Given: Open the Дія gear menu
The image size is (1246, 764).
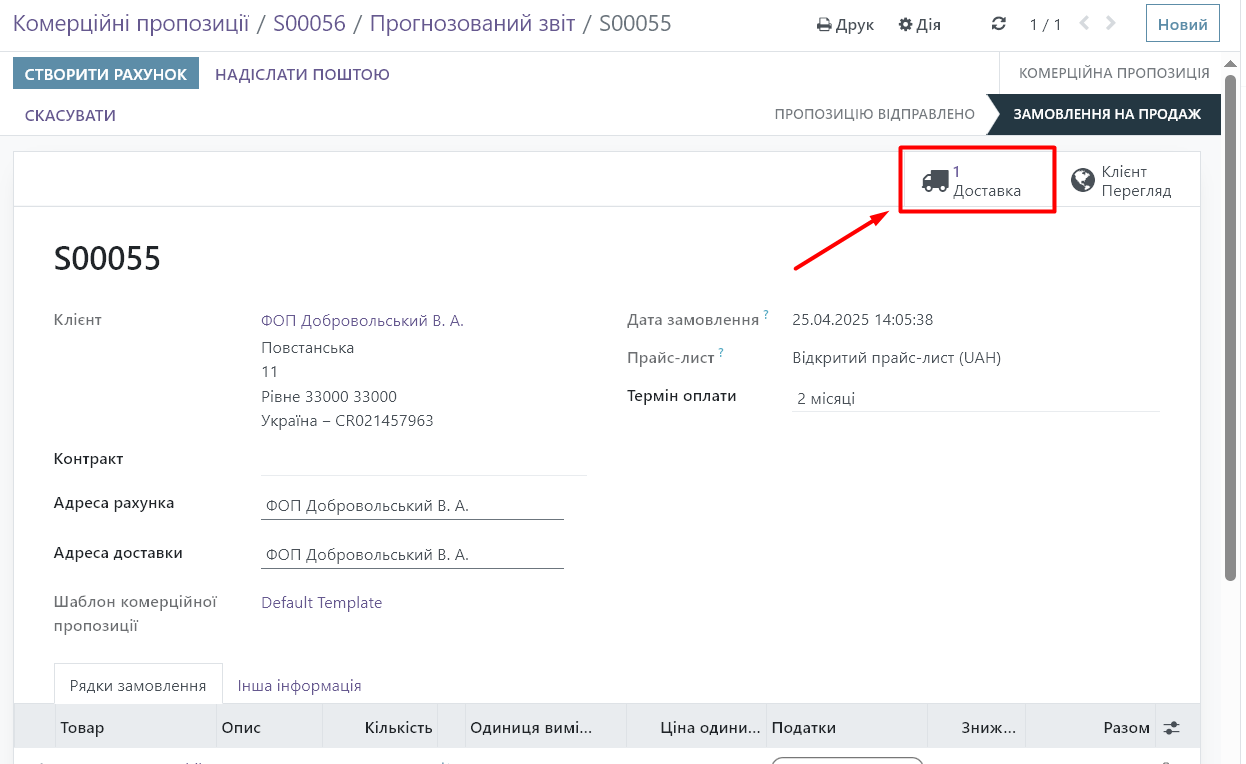Looking at the screenshot, I should pyautogui.click(x=919, y=24).
